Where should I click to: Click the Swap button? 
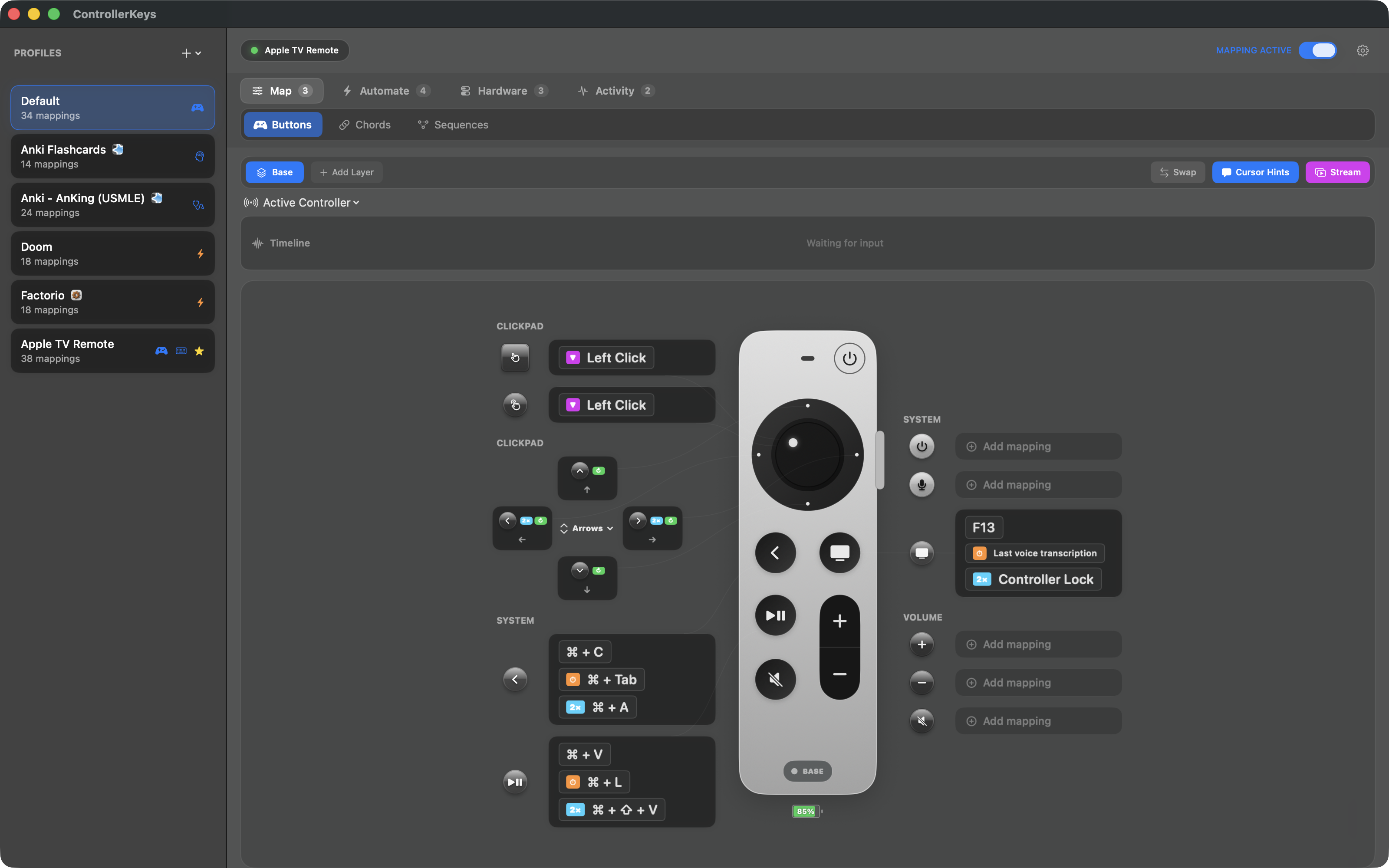tap(1177, 172)
